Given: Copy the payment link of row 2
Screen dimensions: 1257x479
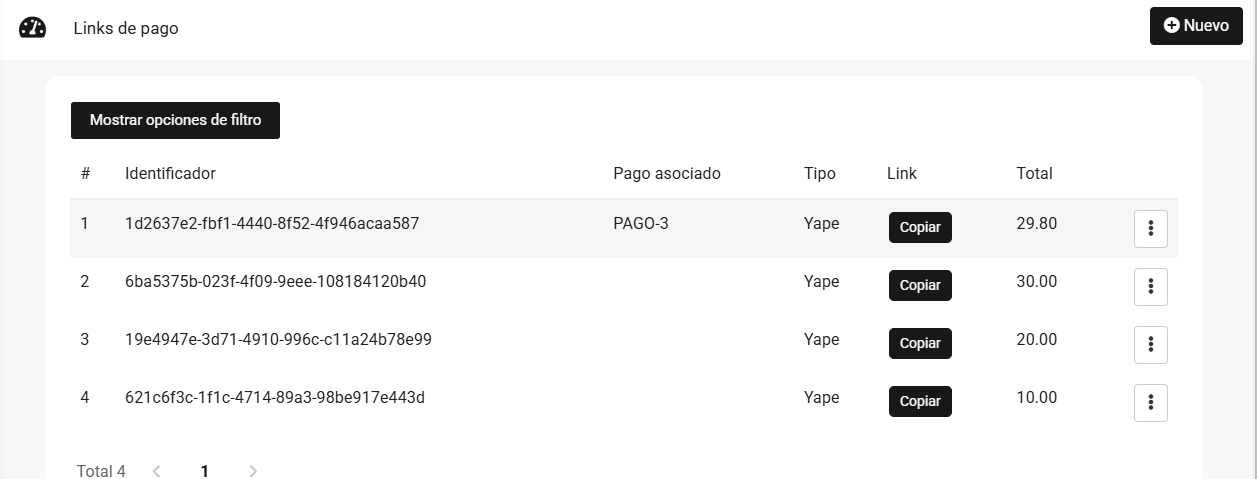Looking at the screenshot, I should (920, 286).
